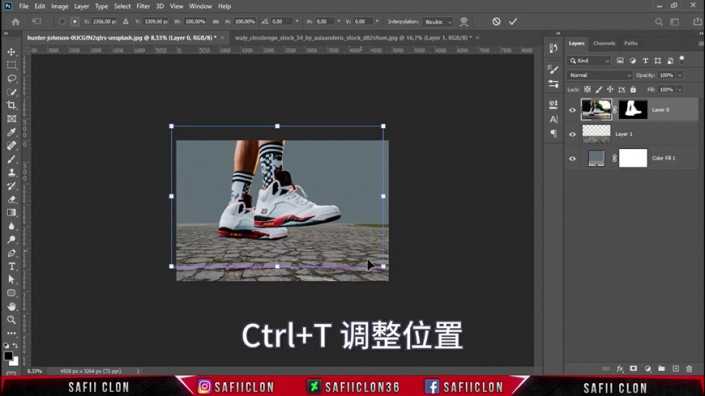Add layer style fx icon
The height and width of the screenshot is (396, 705).
(x=620, y=369)
